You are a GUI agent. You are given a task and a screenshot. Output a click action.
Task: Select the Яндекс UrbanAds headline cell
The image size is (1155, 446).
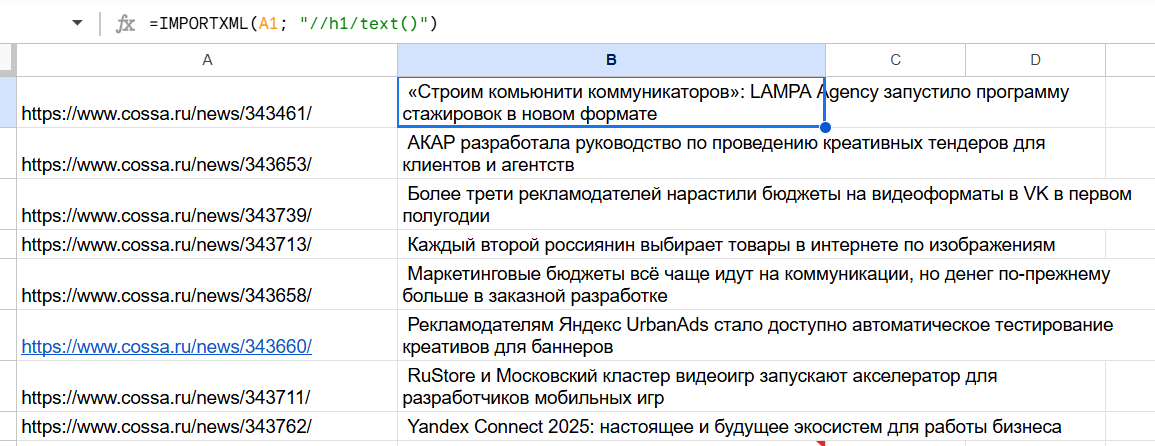[x=611, y=335]
